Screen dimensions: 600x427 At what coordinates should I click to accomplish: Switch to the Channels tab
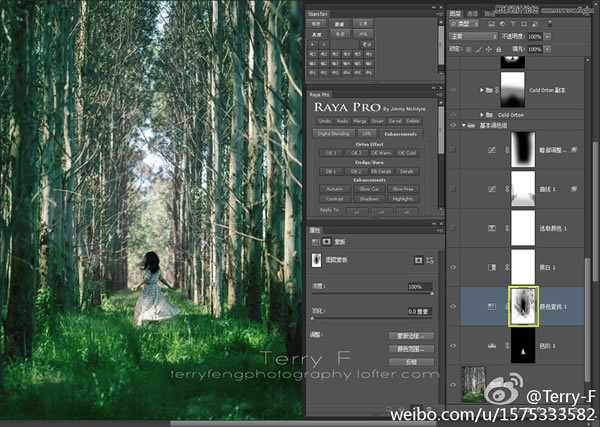[472, 14]
